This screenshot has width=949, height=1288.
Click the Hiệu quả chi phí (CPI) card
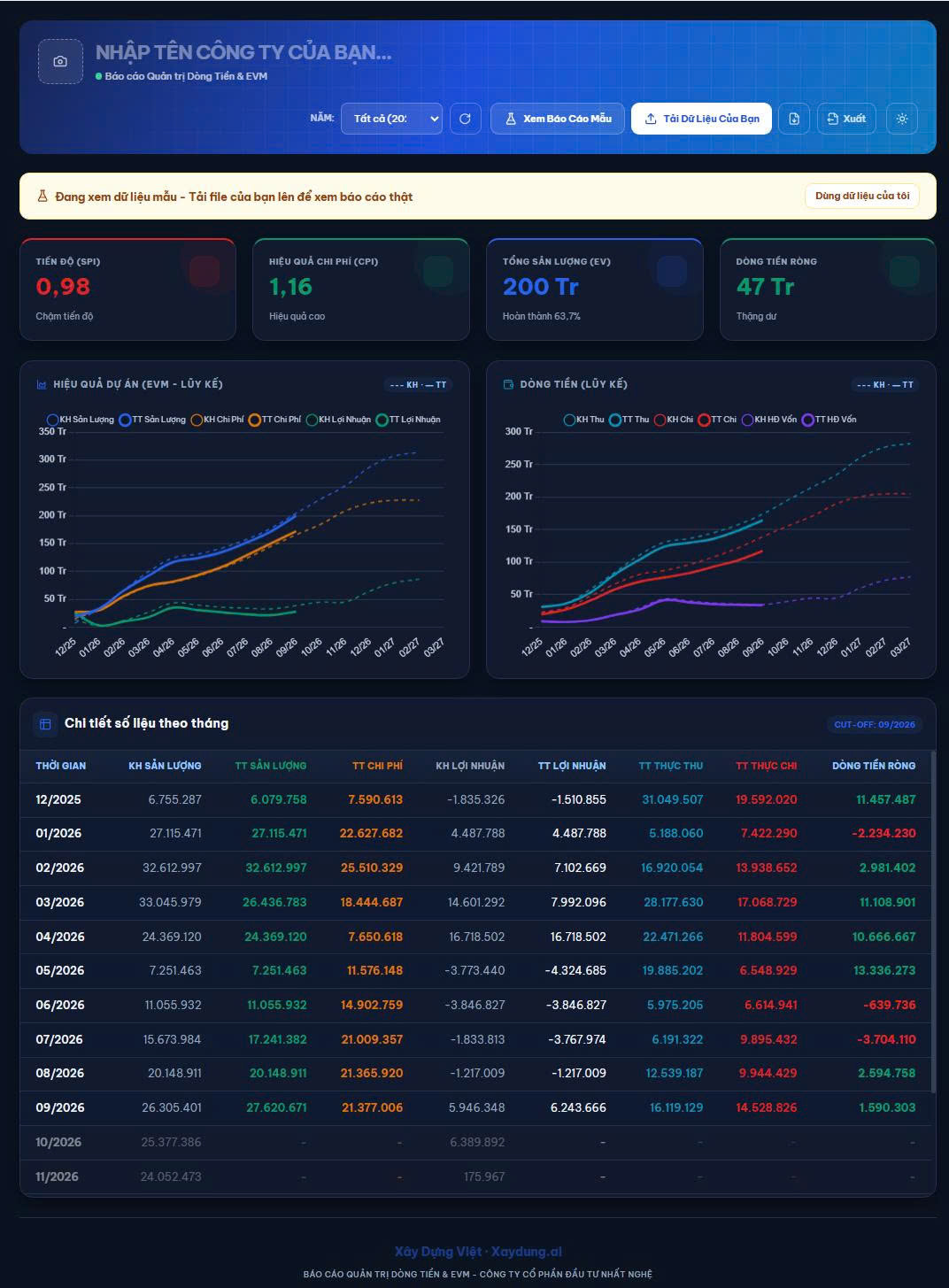(x=361, y=289)
